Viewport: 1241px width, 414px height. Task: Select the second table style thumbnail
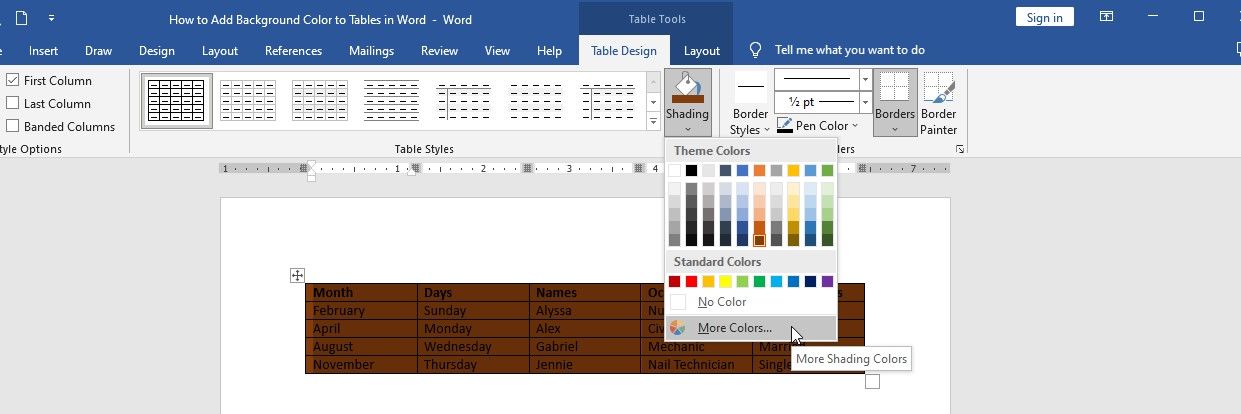[247, 101]
